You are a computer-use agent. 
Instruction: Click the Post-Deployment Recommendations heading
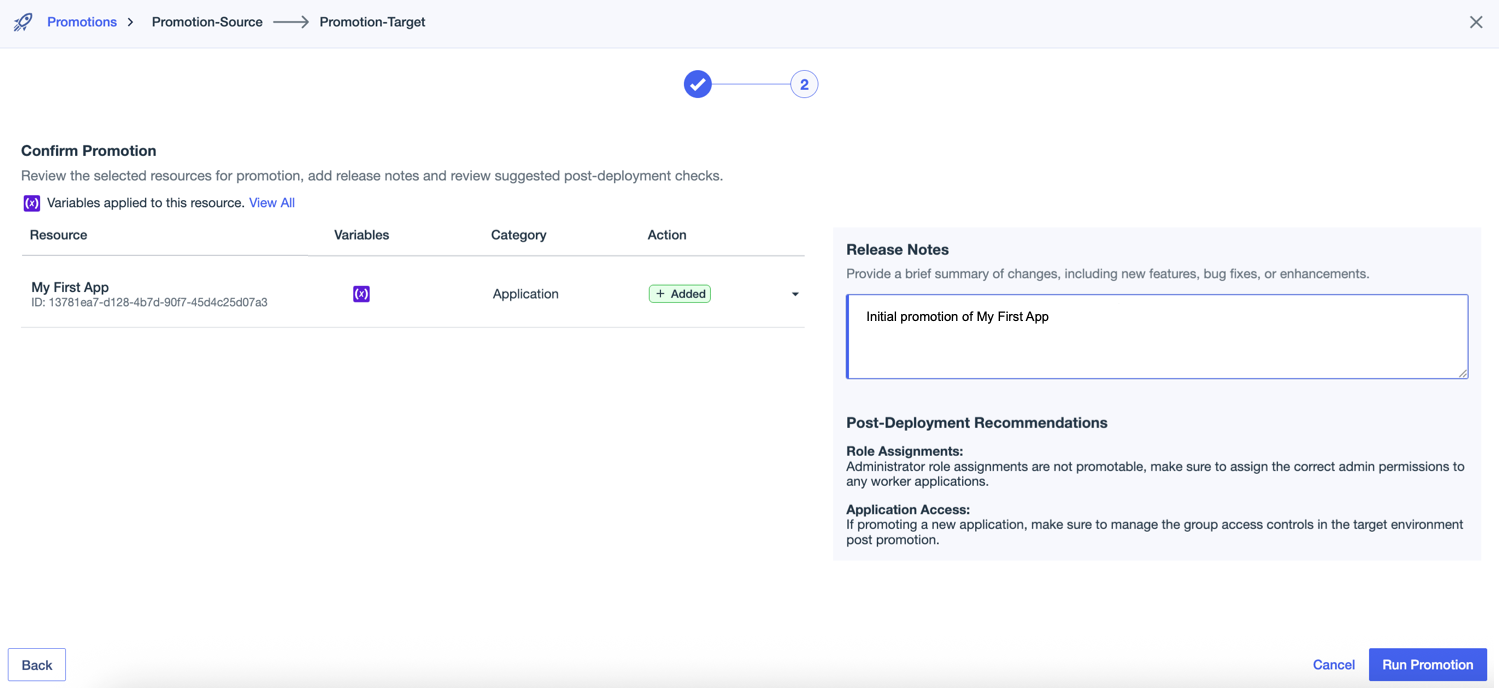[976, 423]
